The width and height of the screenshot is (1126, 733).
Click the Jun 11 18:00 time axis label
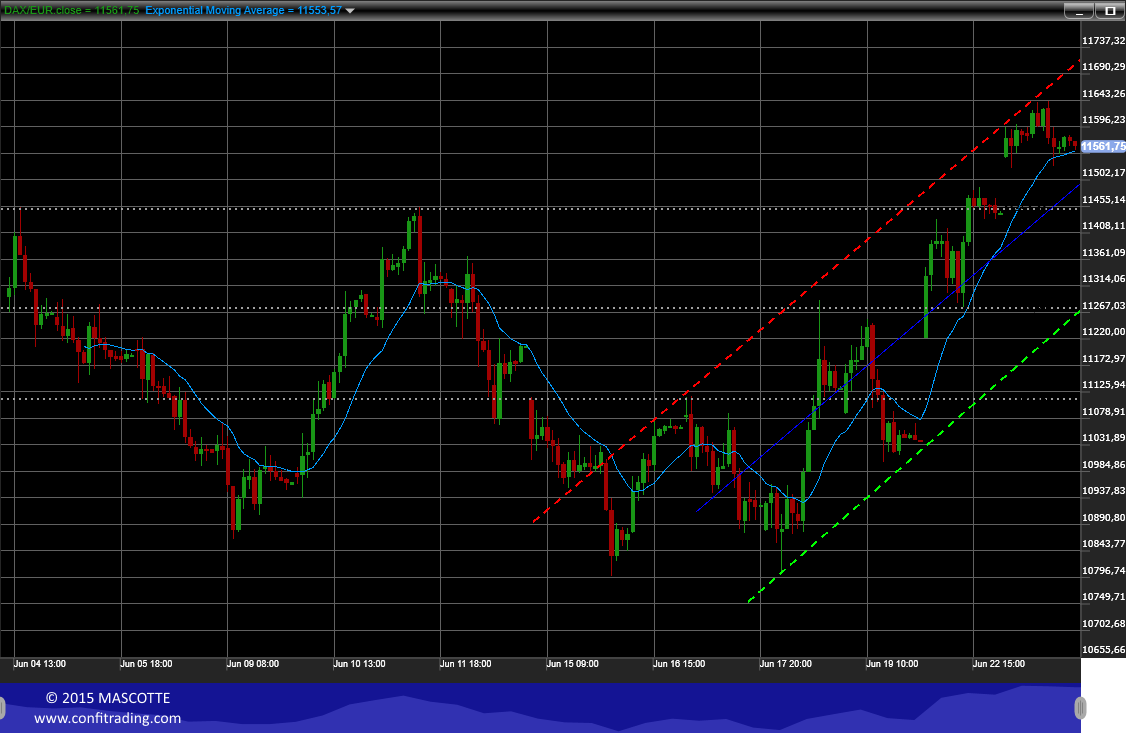465,664
